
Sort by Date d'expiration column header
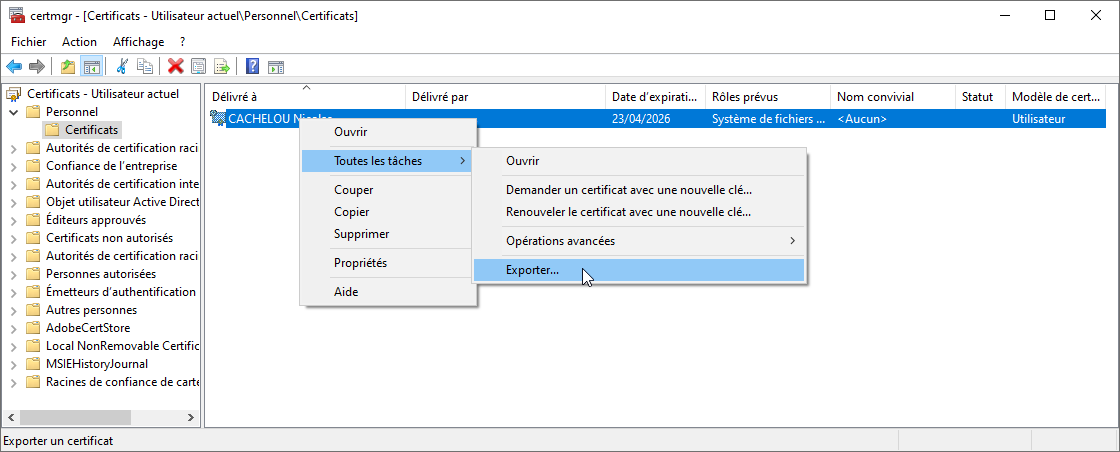click(654, 97)
